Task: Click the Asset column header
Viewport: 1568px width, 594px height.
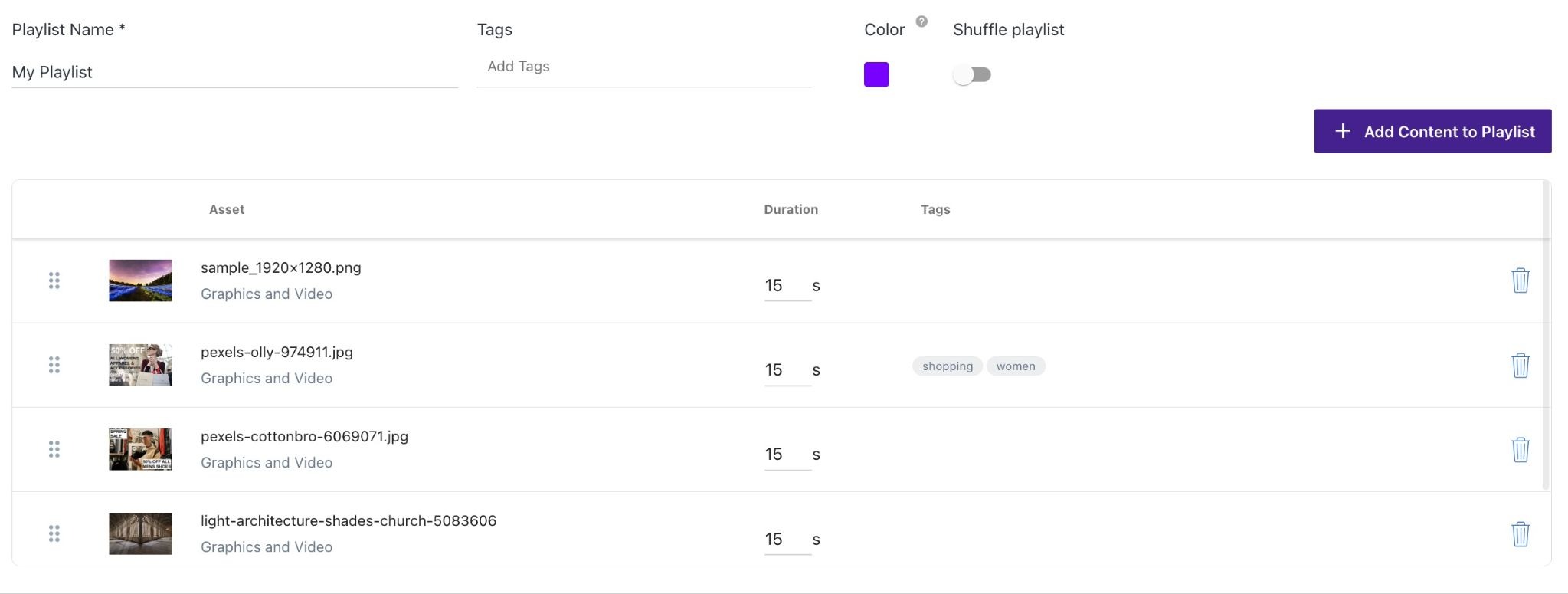Action: (x=227, y=209)
